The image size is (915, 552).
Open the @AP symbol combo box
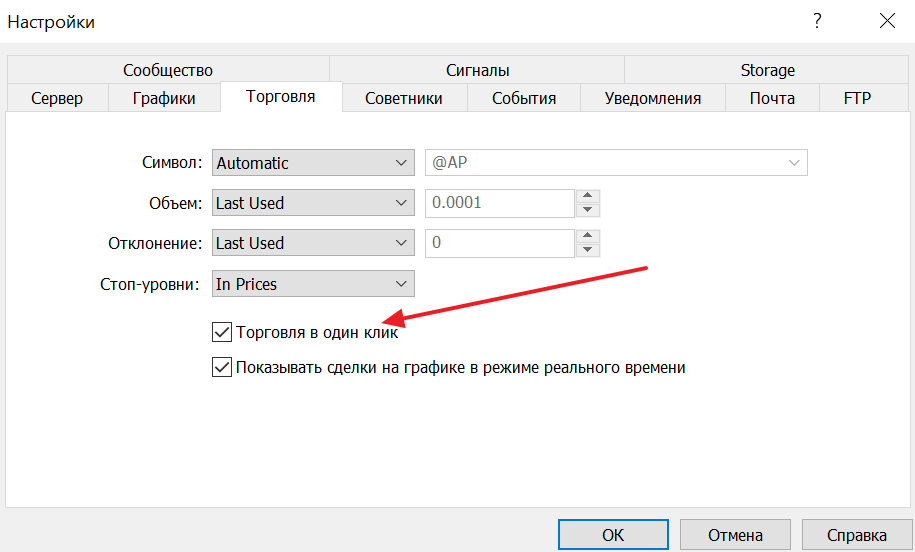coord(616,163)
